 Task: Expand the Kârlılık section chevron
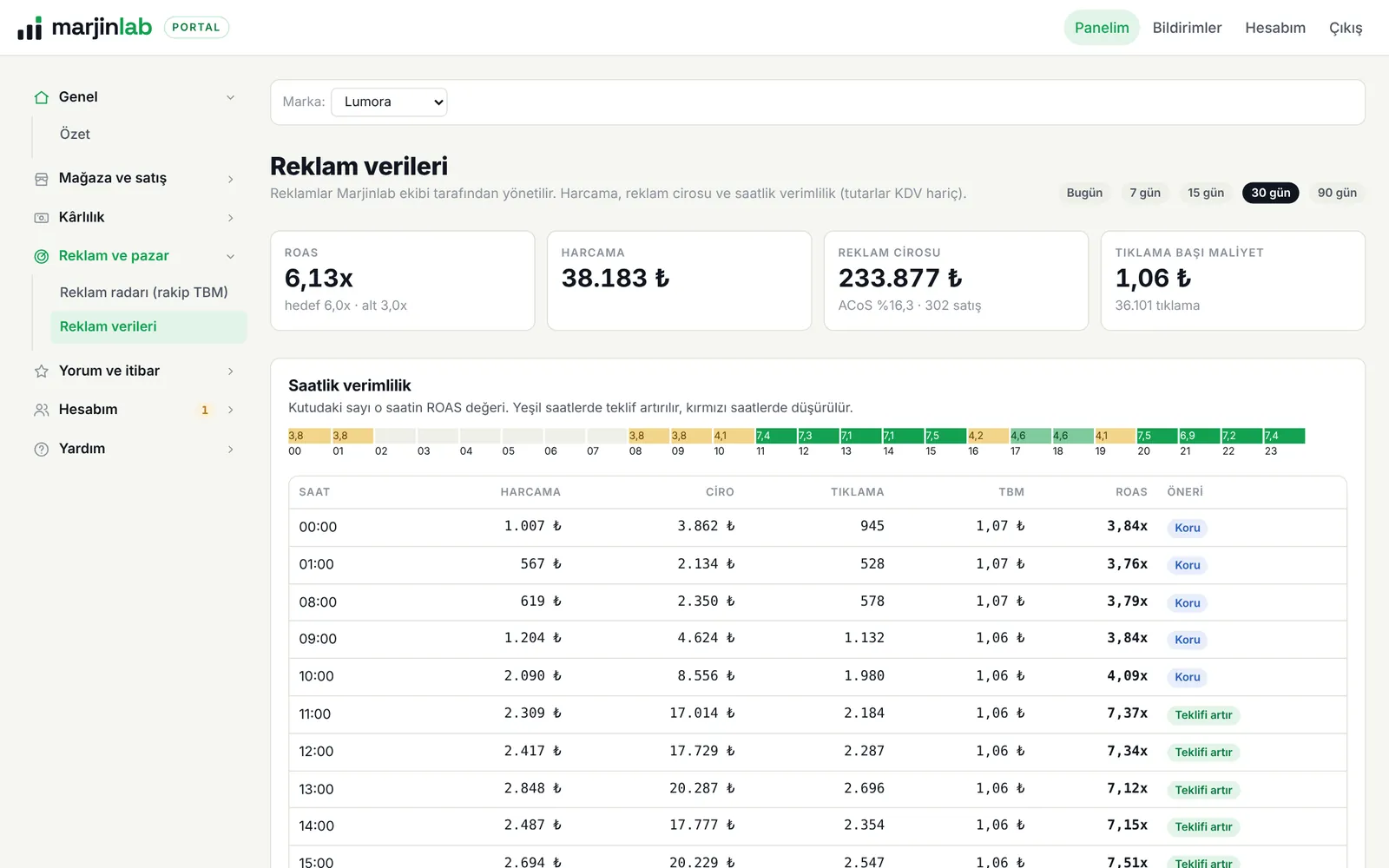coord(230,218)
